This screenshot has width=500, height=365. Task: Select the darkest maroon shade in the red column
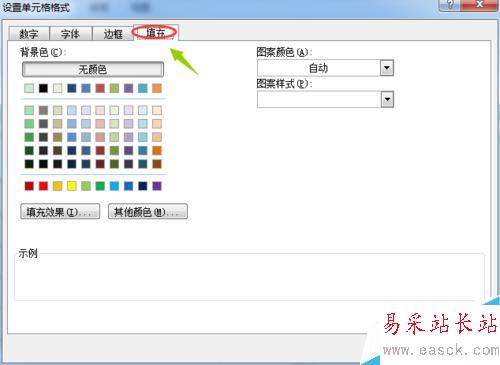[x=100, y=164]
